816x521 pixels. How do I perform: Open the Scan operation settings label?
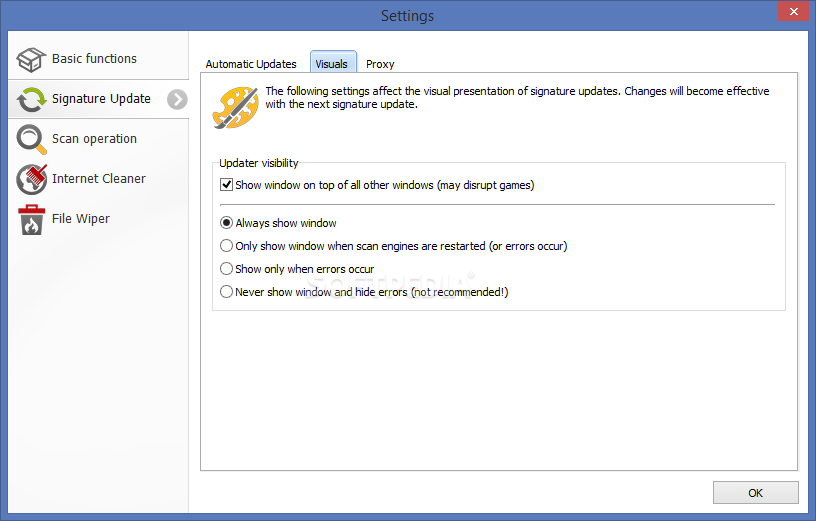94,139
